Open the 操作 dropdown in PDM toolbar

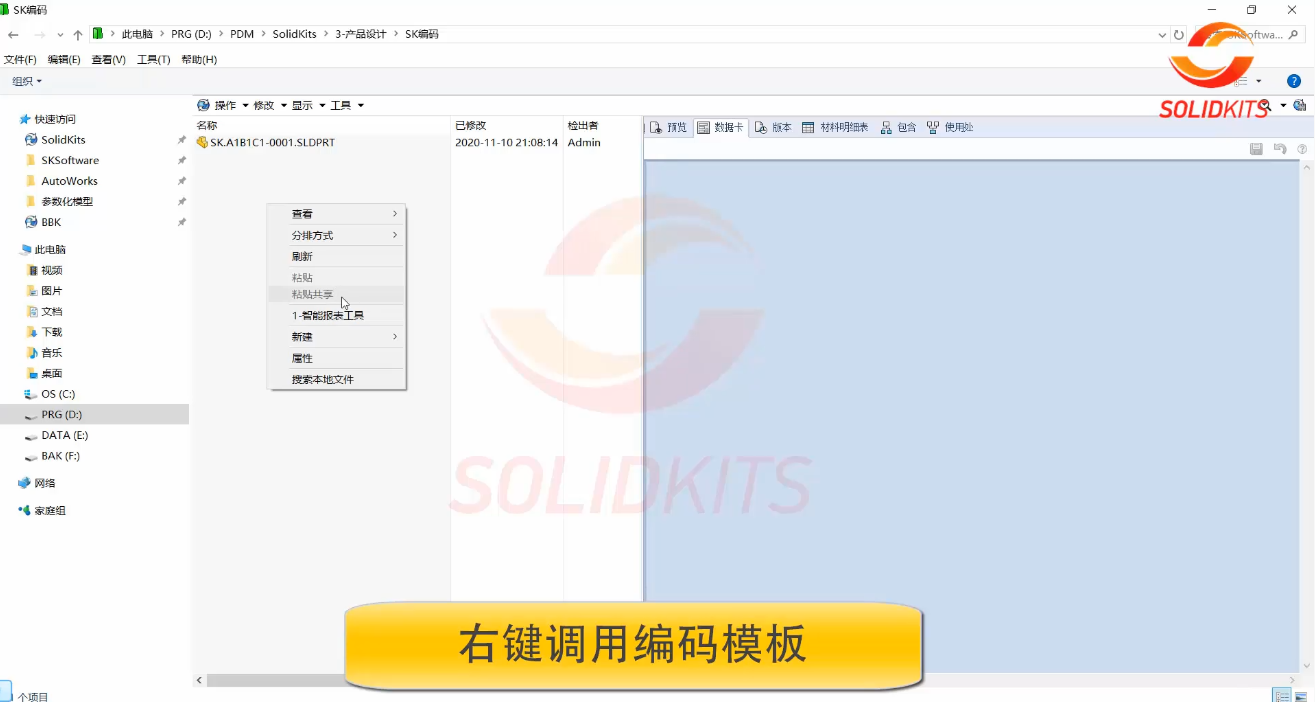[x=223, y=105]
